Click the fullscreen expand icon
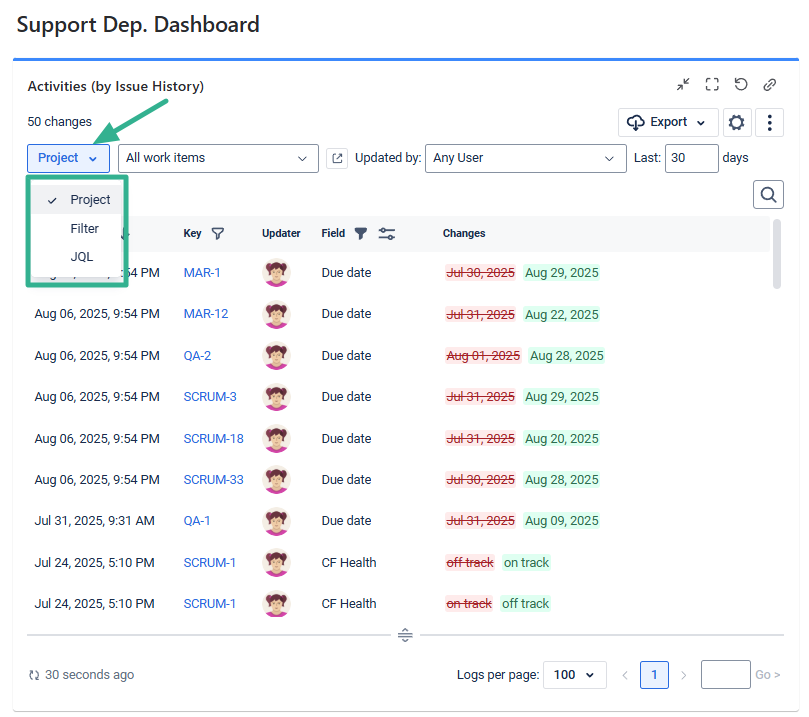The image size is (809, 717). coord(712,85)
